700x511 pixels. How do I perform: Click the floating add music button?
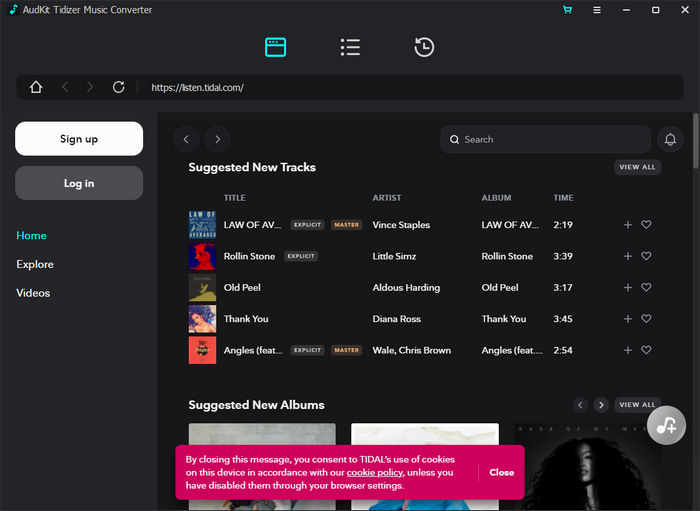667,425
